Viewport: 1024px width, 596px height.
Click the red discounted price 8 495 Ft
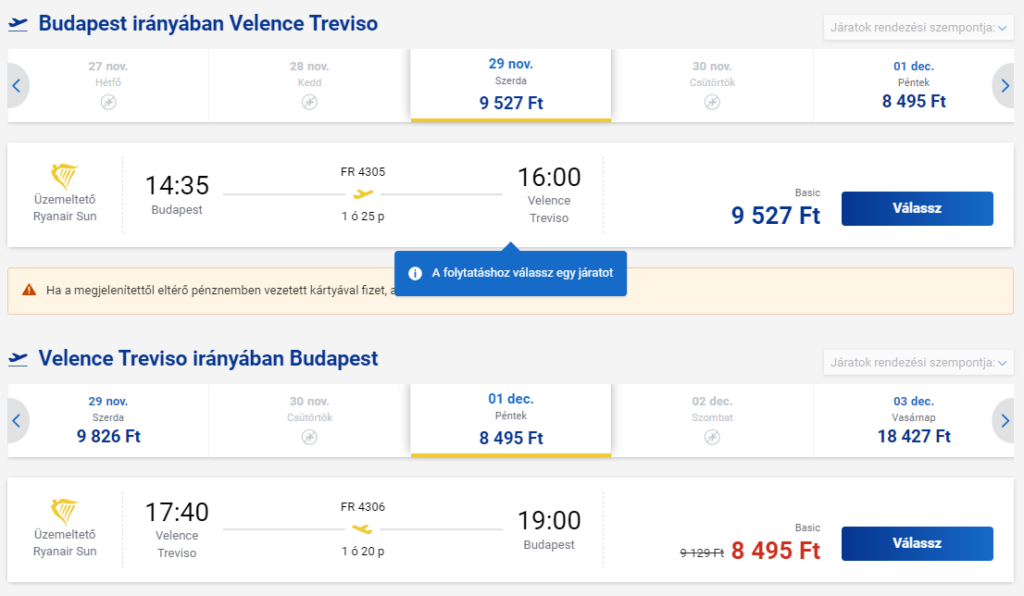click(776, 550)
